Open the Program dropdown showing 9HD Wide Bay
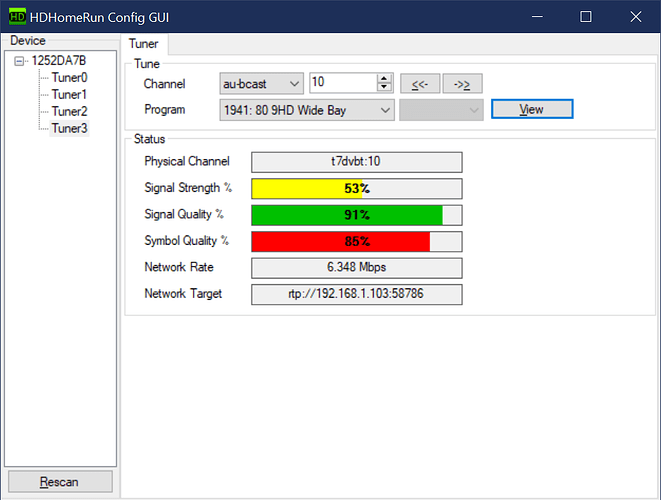Screen dimensions: 661x500 pos(307,110)
